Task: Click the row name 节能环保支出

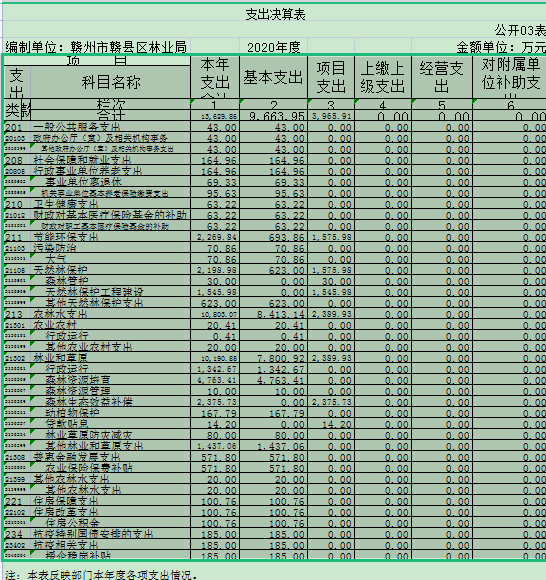Action: (65, 237)
